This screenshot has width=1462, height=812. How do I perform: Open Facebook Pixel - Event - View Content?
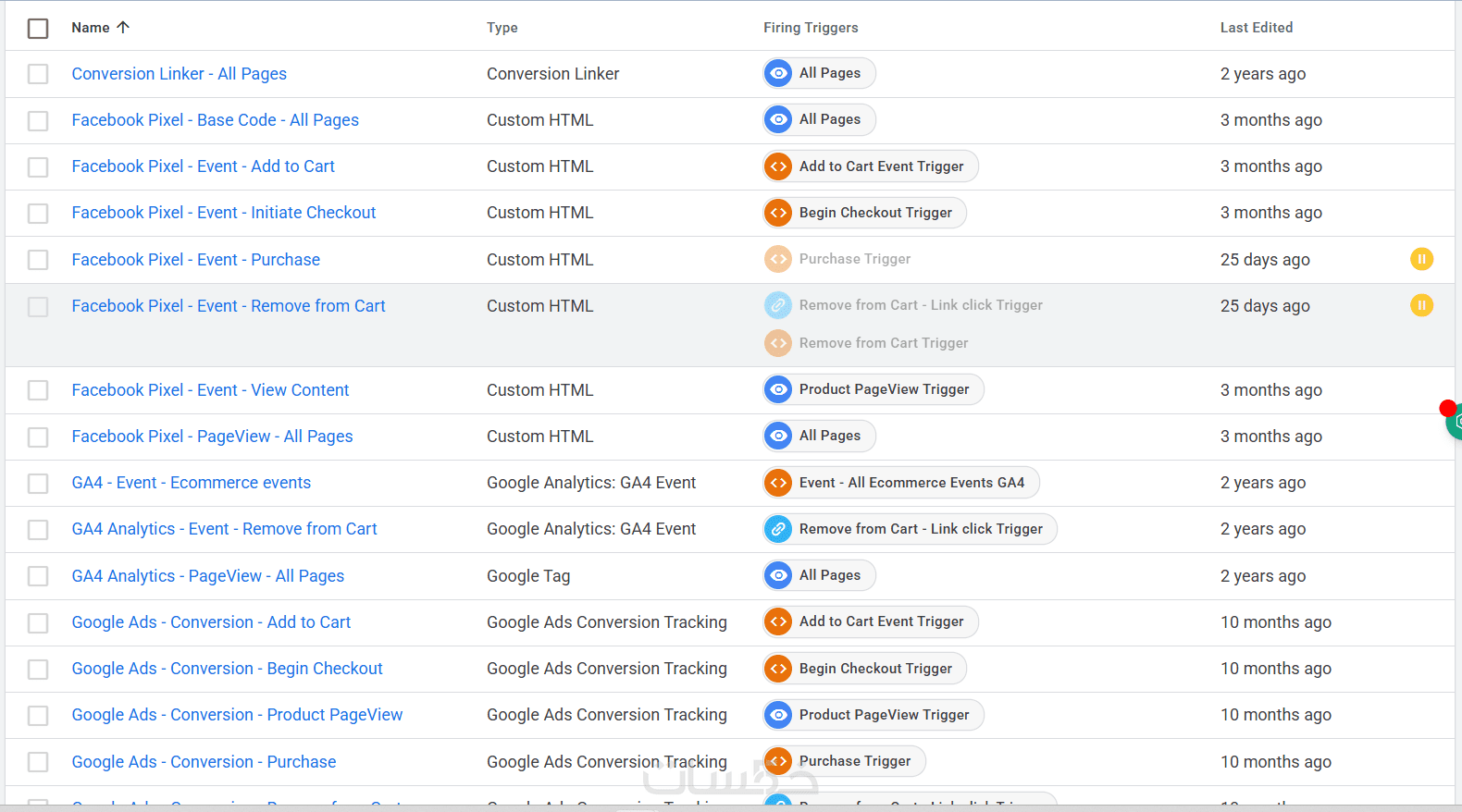(211, 390)
